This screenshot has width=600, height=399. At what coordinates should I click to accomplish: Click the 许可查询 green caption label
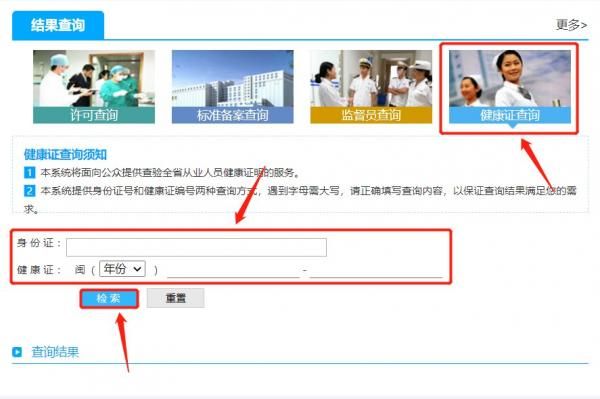coord(94,115)
